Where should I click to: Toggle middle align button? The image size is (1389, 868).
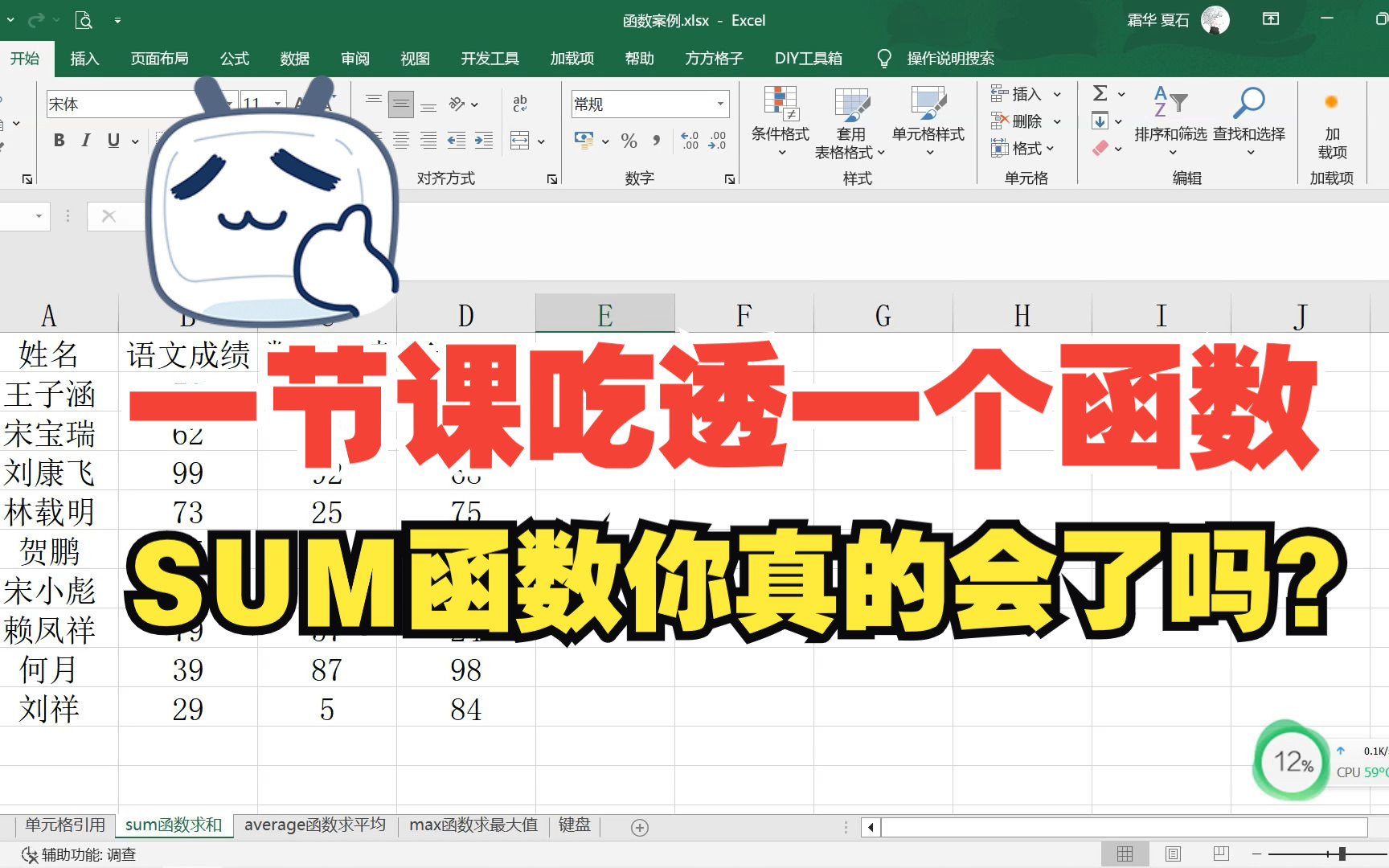[401, 103]
